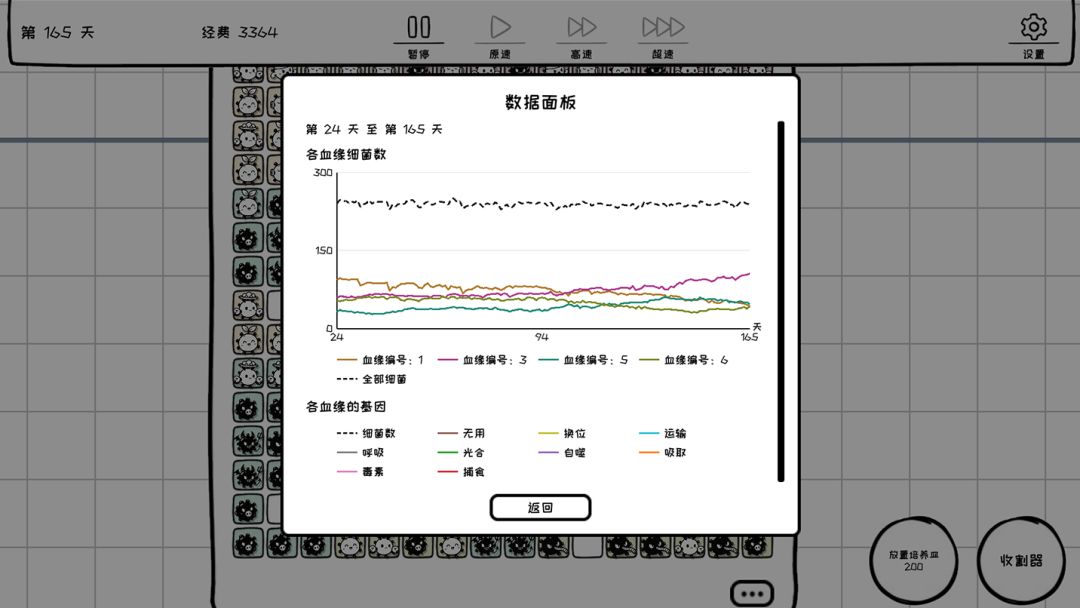Click the data panel vertical scrollbar
This screenshot has width=1080, height=608.
click(781, 302)
